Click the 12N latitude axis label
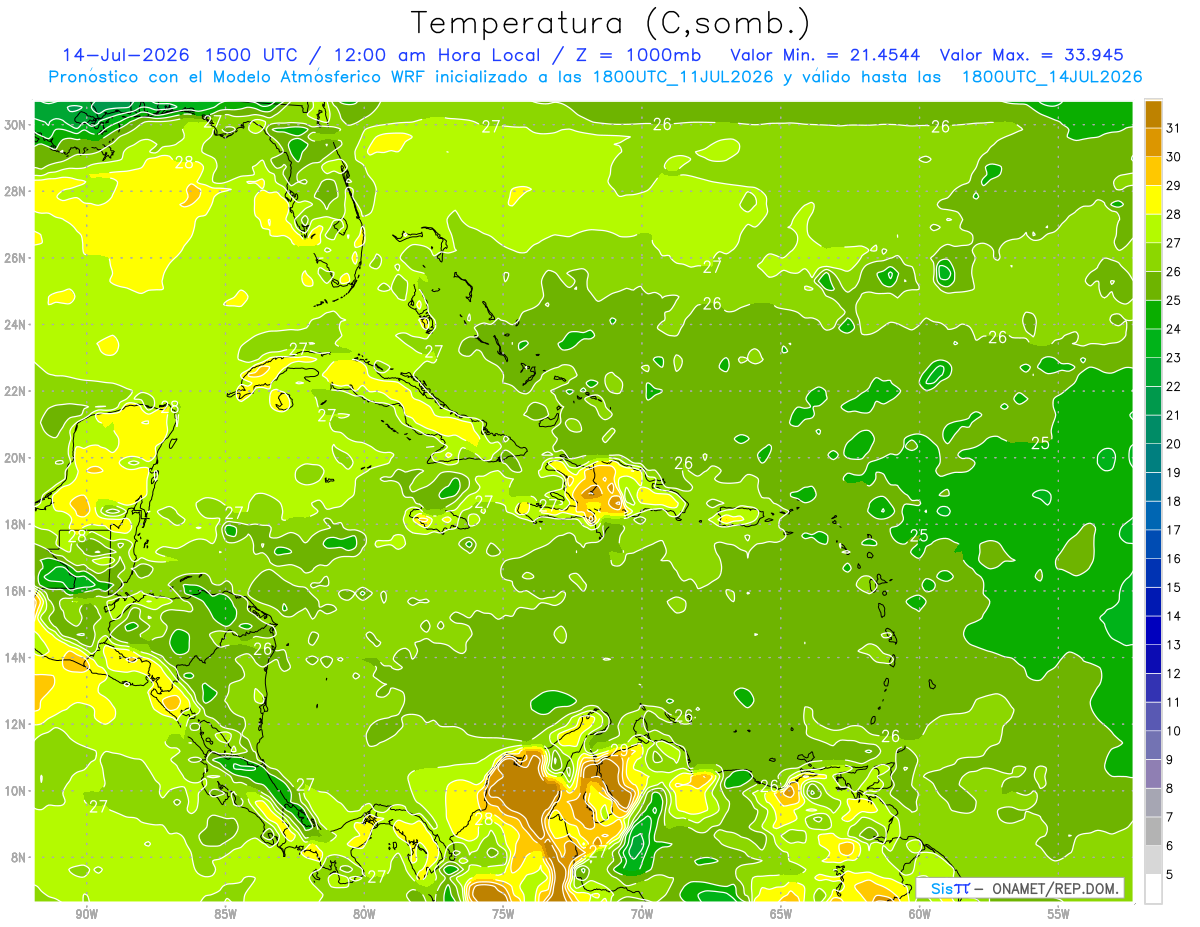Viewport: 1200px width, 927px height. tap(16, 724)
